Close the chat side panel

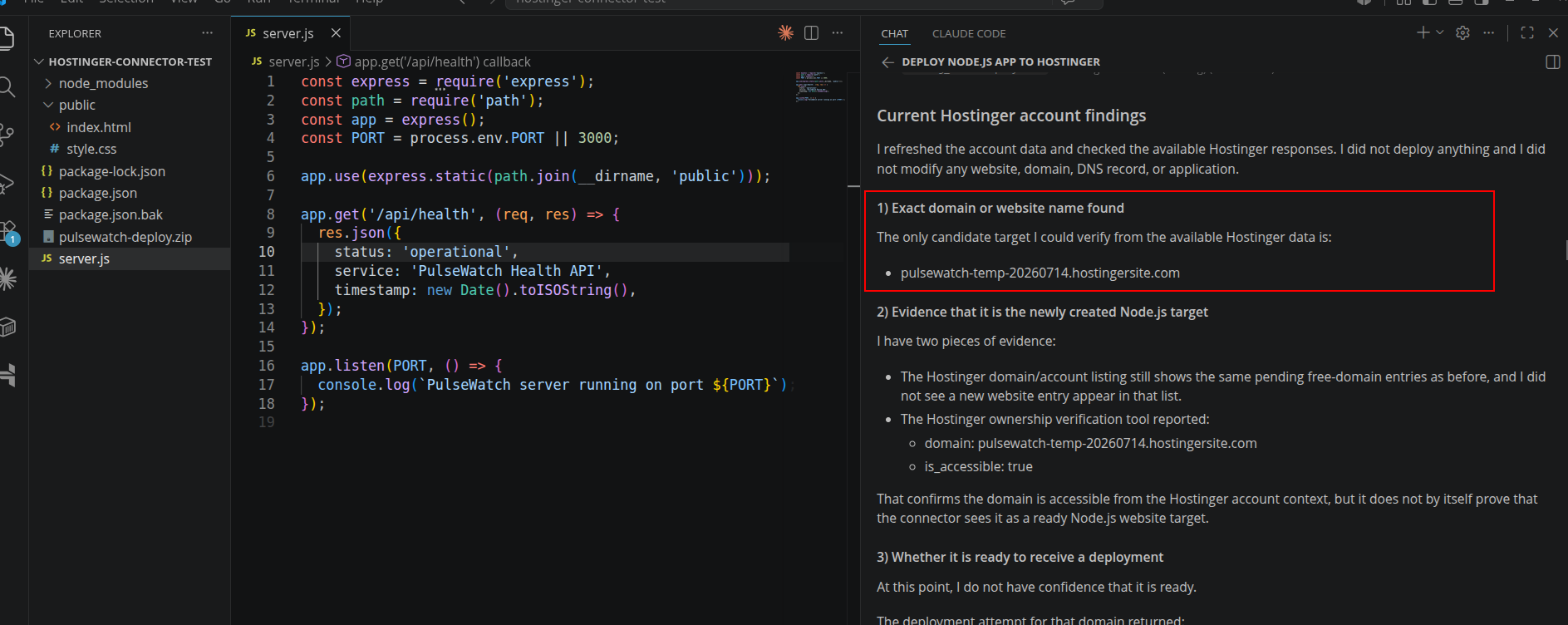[1553, 32]
